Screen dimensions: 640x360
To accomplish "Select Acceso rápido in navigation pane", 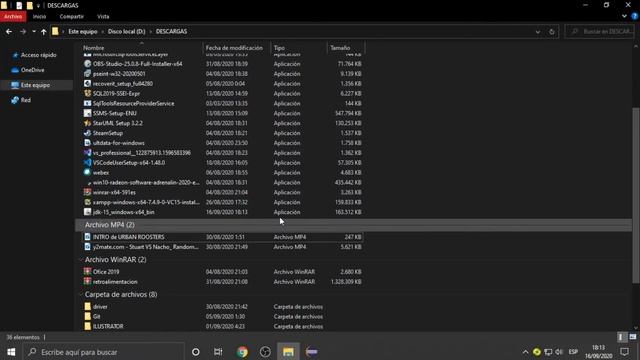I will point(38,55).
